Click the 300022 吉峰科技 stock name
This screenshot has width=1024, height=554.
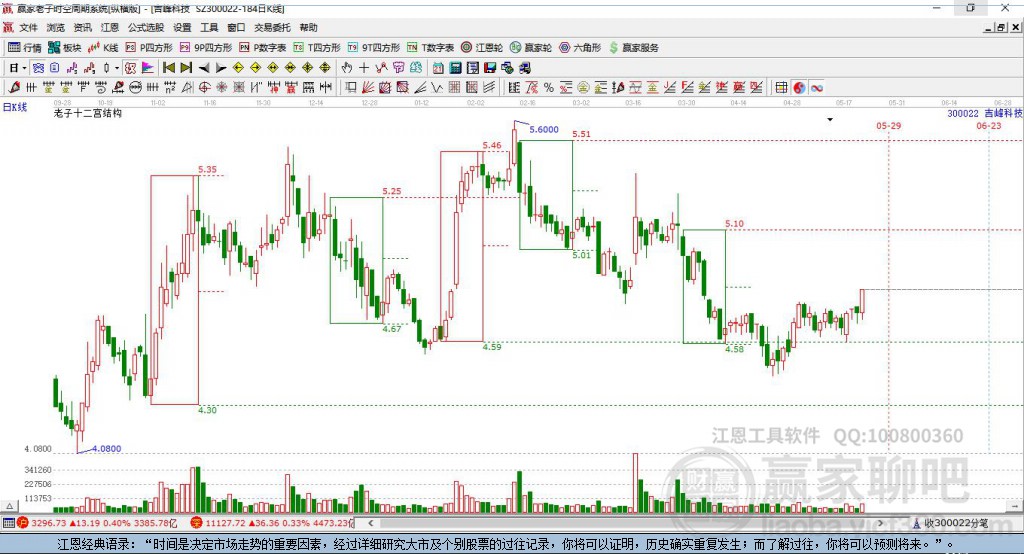985,114
